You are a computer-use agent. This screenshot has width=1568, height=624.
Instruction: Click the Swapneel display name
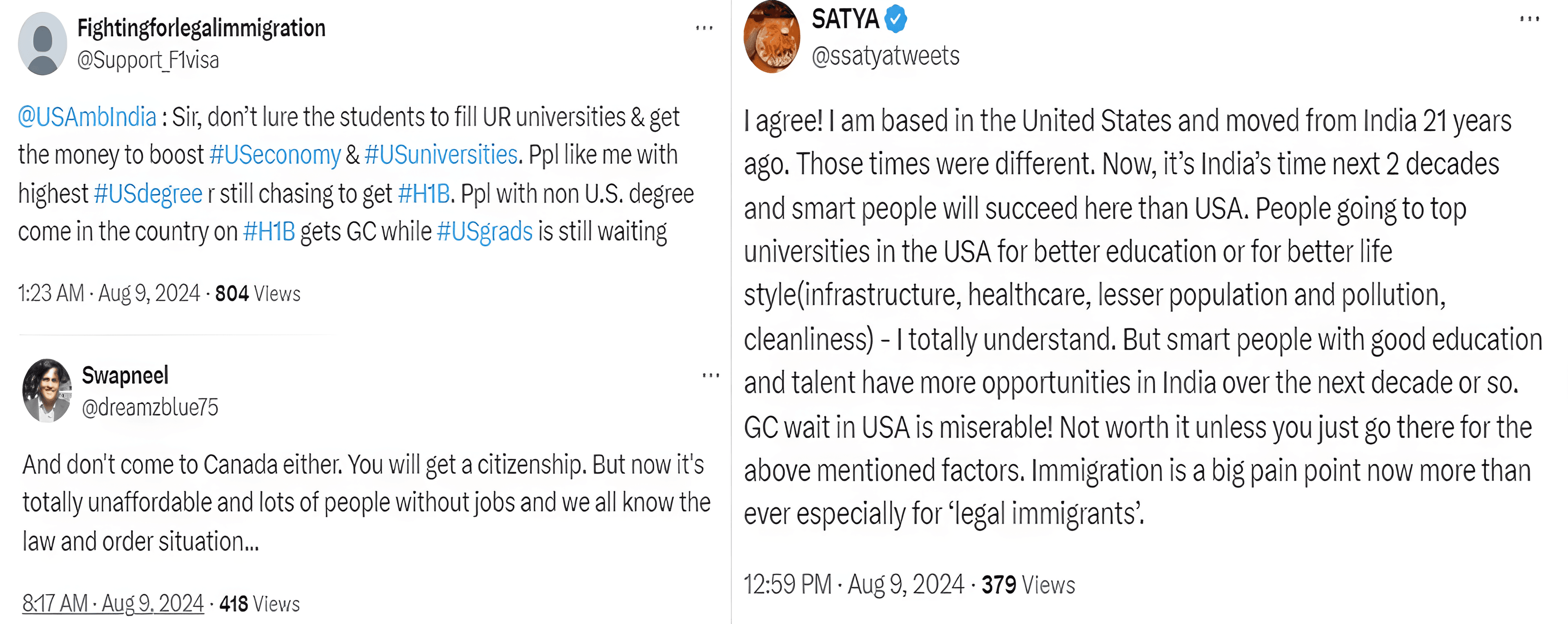click(x=125, y=375)
